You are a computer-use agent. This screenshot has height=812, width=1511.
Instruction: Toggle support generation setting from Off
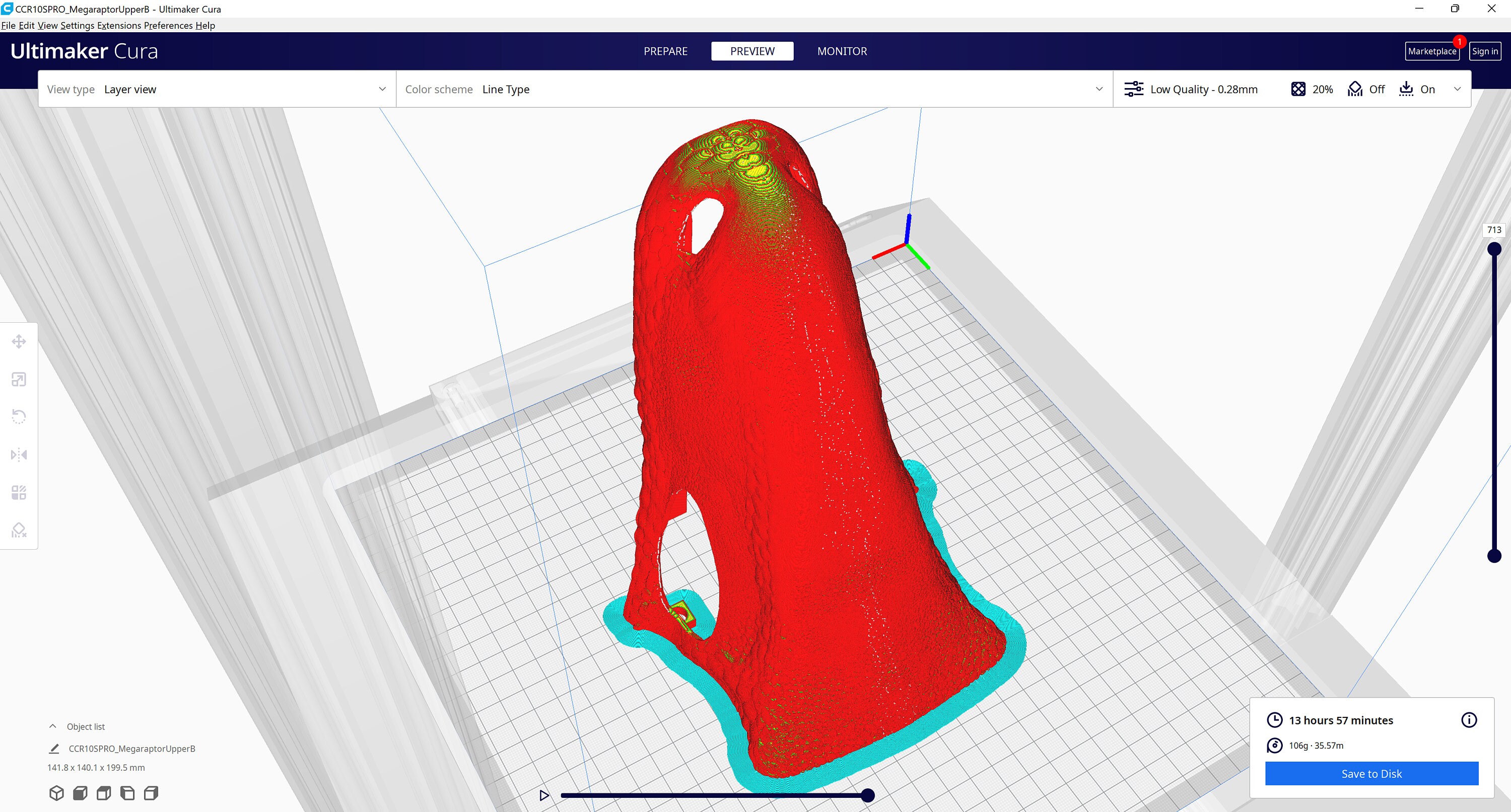[1367, 89]
